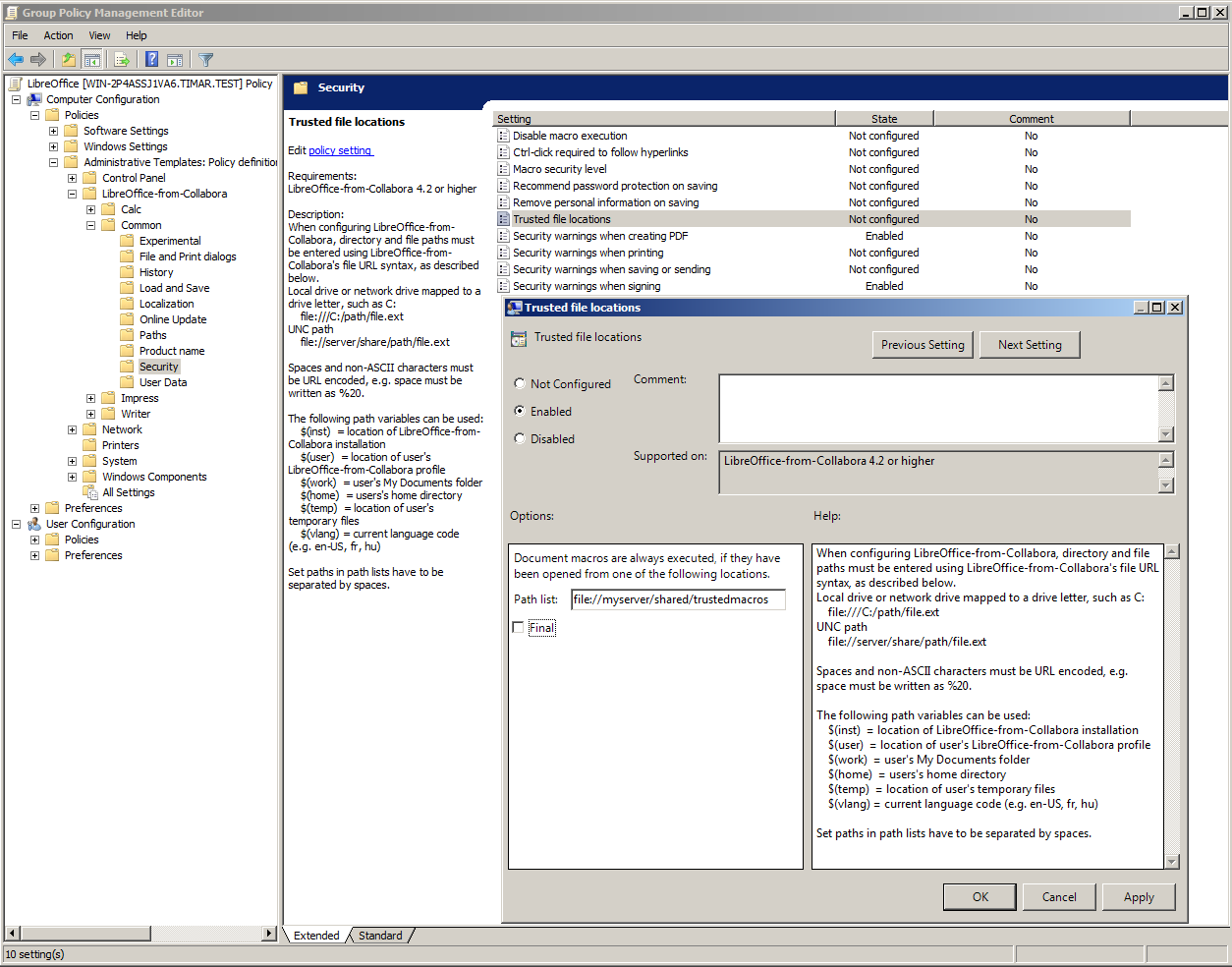
Task: Click the Printers folder icon in tree
Action: click(90, 445)
